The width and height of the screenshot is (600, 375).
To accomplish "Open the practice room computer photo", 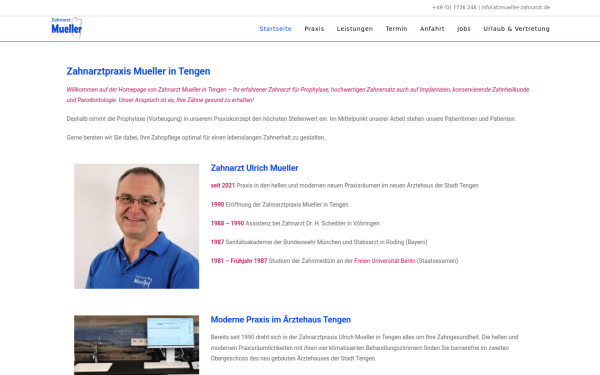I will pyautogui.click(x=137, y=345).
